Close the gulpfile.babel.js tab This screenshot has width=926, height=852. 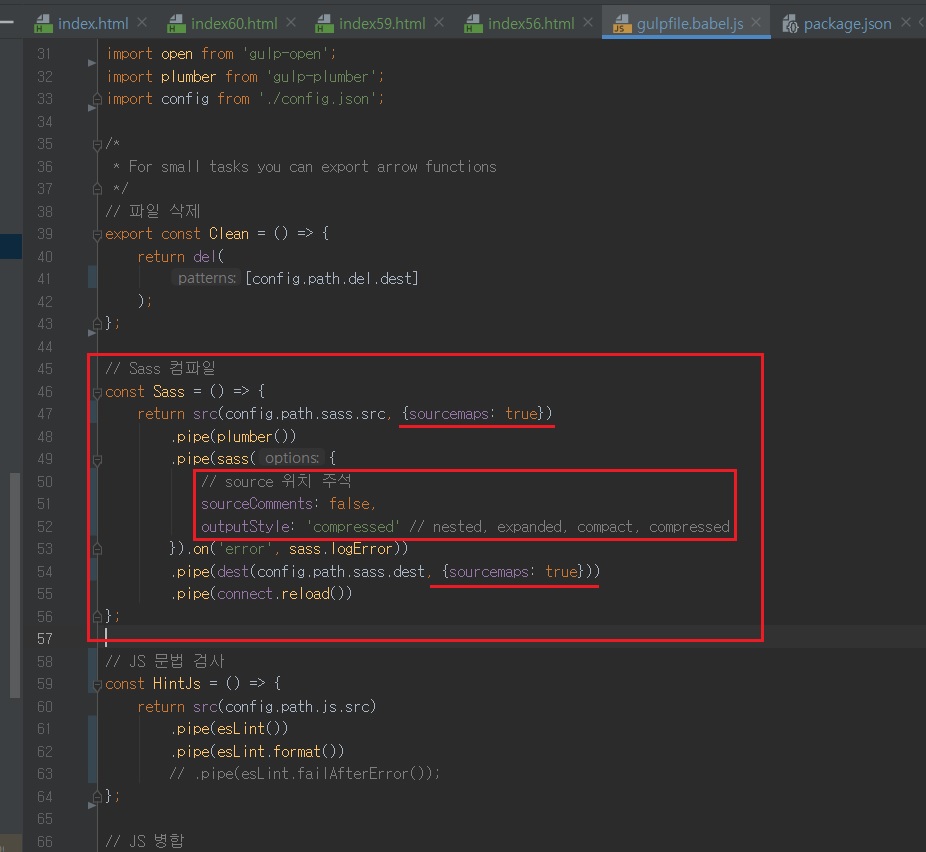tap(758, 23)
